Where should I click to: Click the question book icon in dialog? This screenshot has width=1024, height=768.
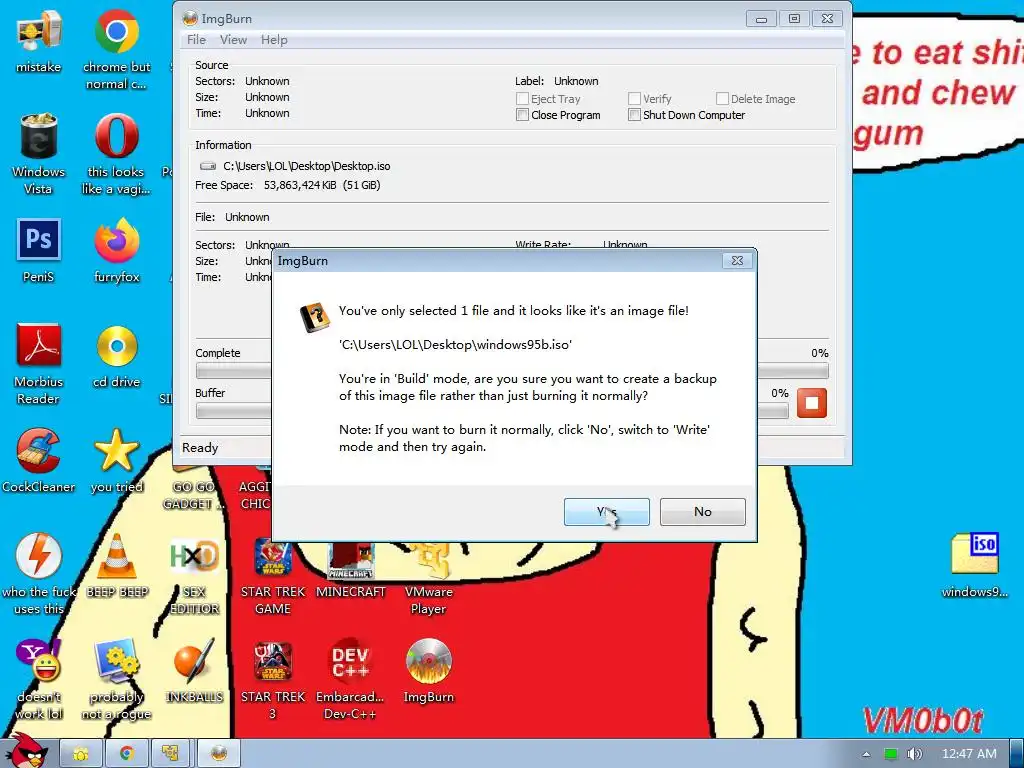point(314,317)
